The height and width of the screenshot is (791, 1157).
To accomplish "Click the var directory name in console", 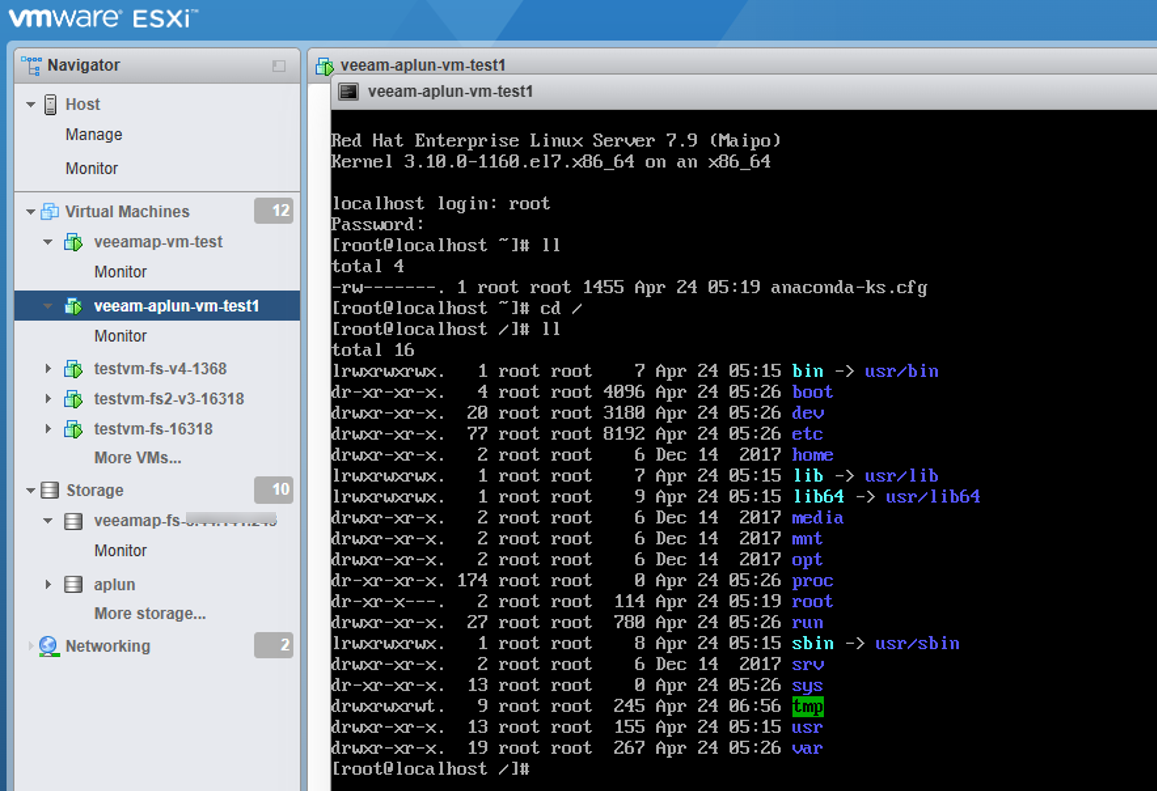I will (x=807, y=748).
